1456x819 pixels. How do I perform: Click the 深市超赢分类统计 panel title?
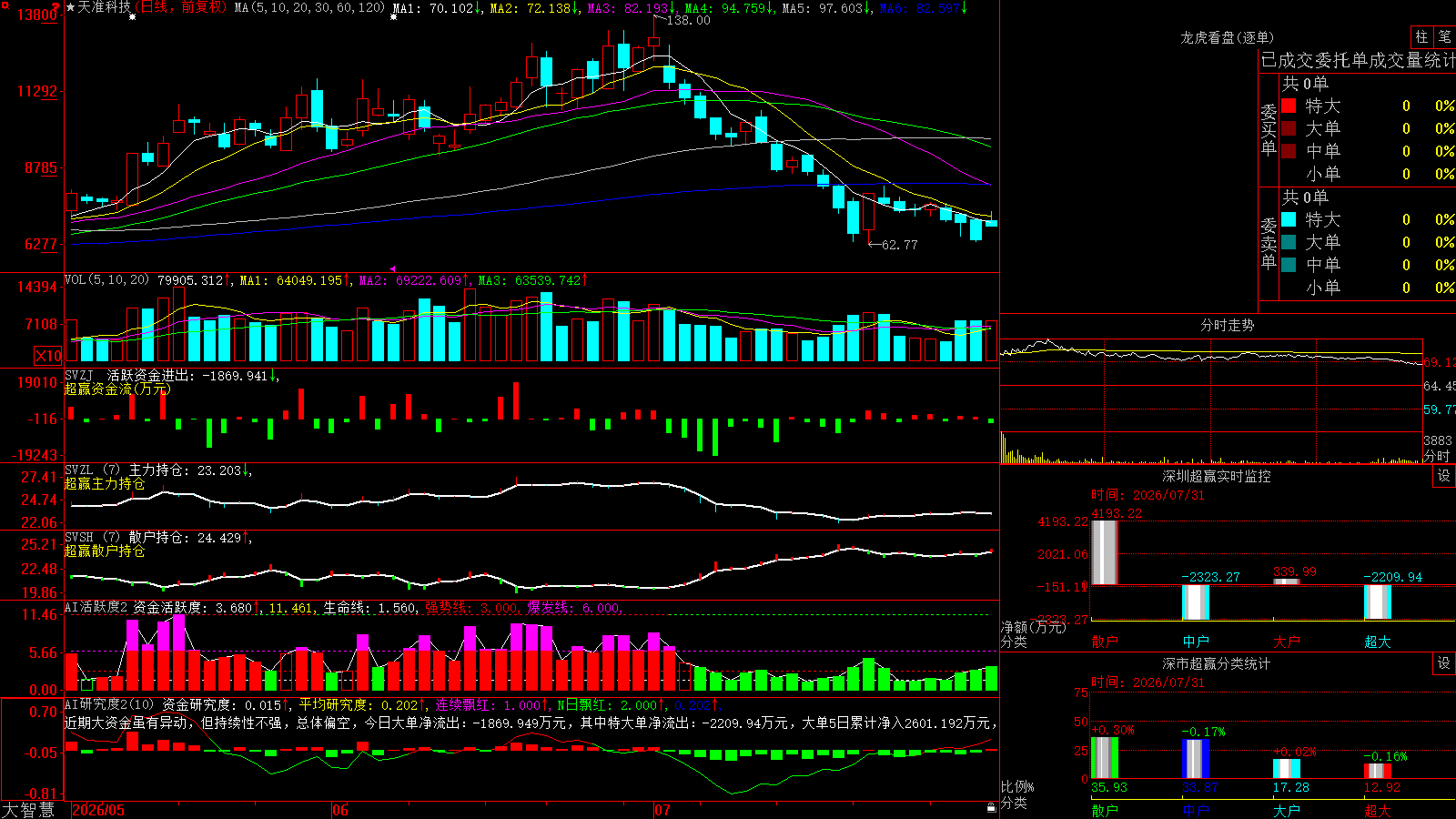pos(1216,663)
